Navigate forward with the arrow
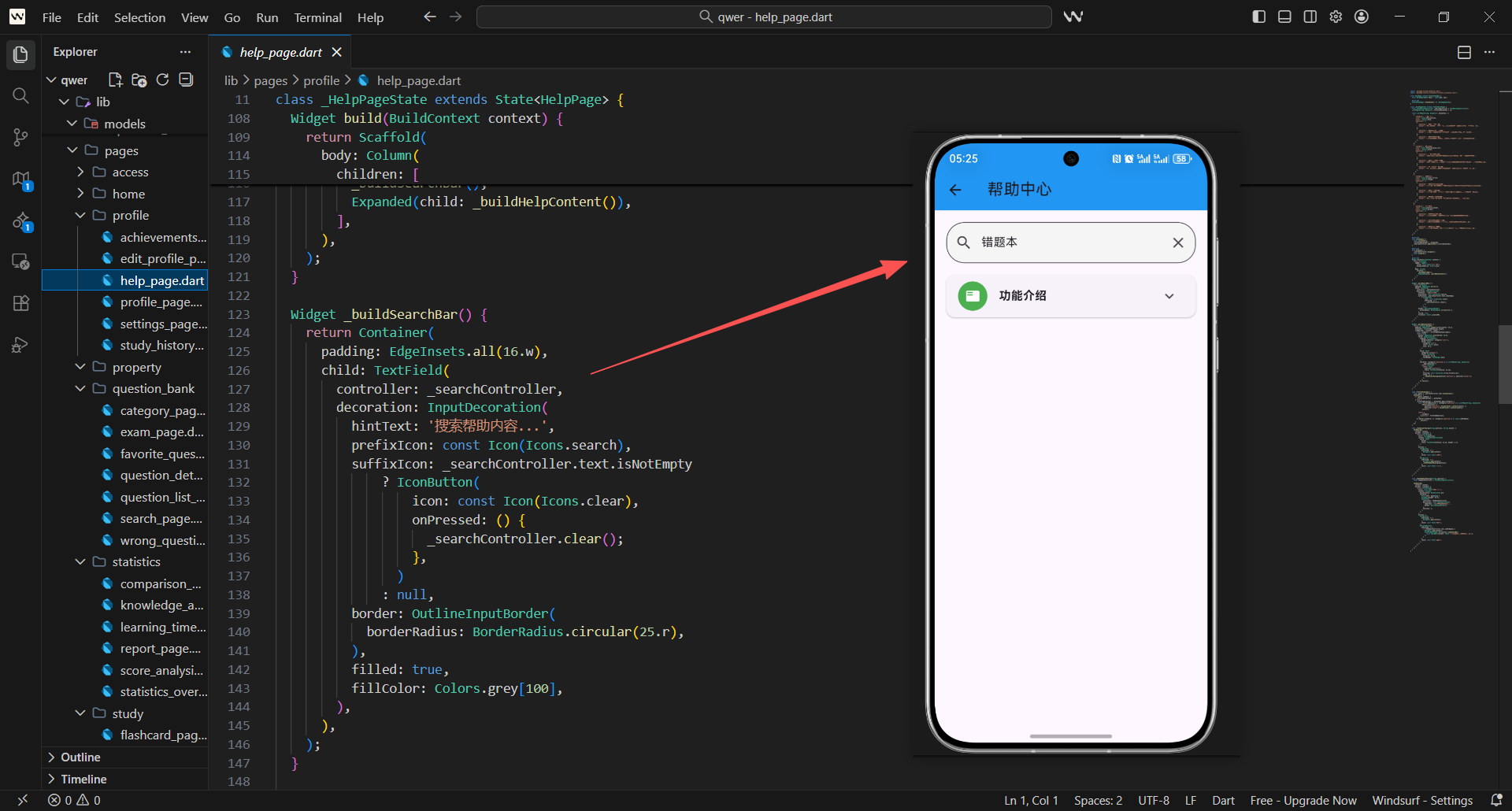This screenshot has height=811, width=1512. 456,17
